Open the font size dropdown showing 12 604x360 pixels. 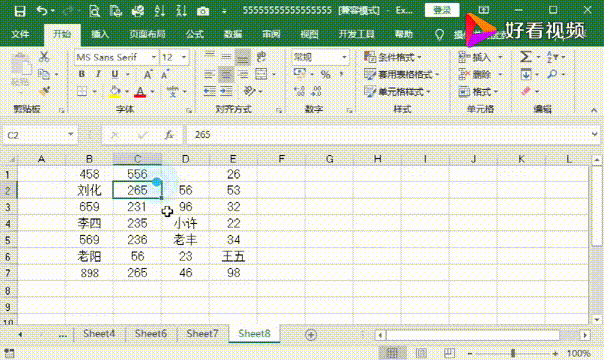[x=184, y=57]
